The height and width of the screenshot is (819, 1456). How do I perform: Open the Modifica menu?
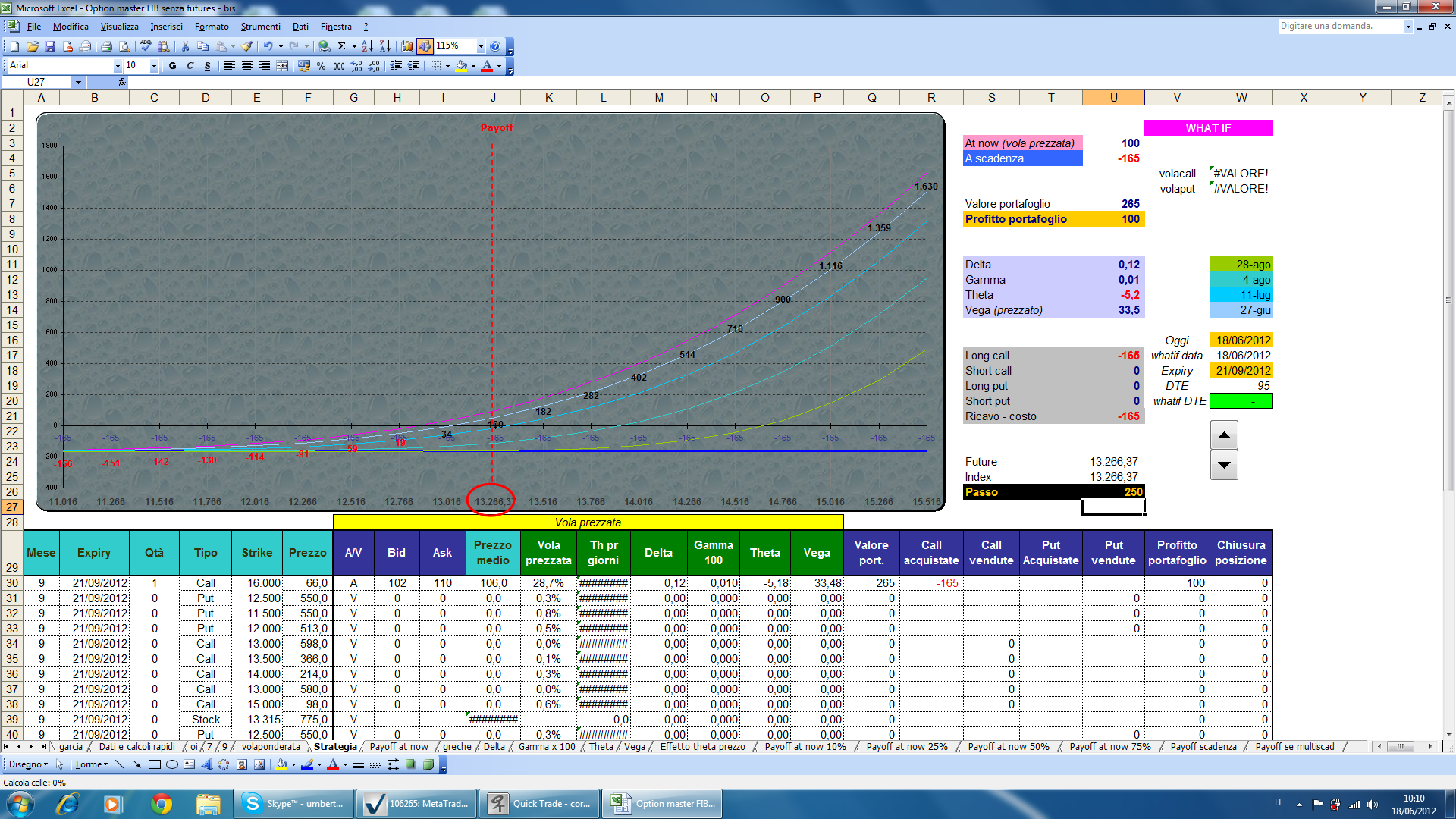click(71, 27)
